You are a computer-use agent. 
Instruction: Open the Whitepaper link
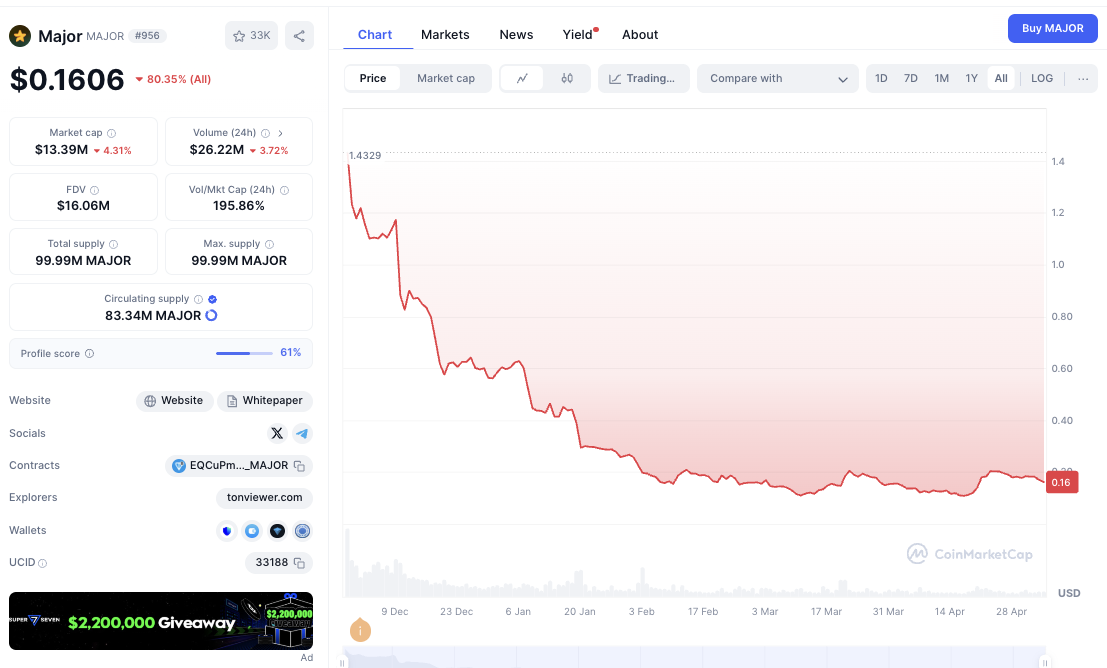click(265, 401)
